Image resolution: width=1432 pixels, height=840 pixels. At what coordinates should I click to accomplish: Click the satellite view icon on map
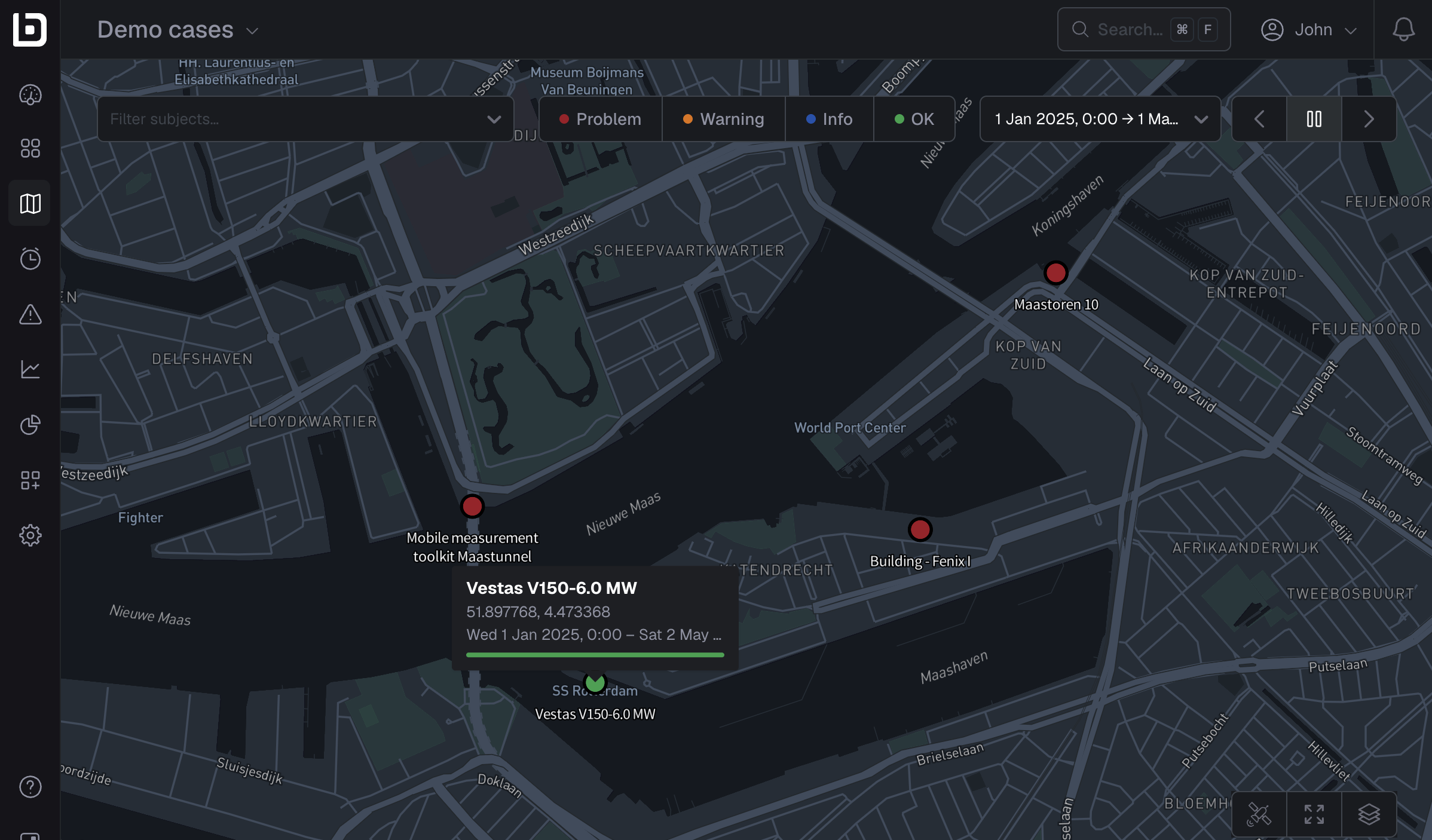[1259, 814]
